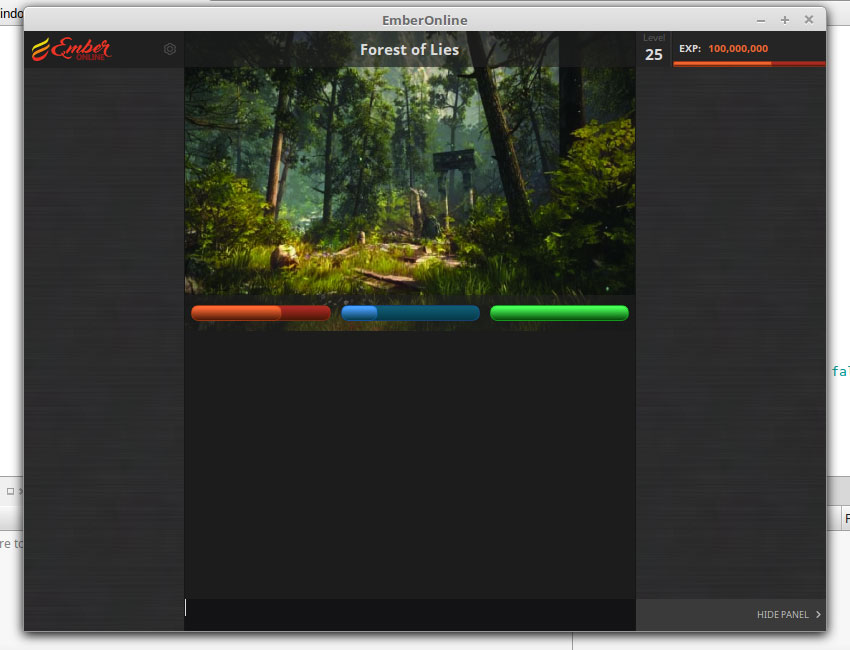Viewport: 850px width, 650px height.
Task: Click the EXP 100,000,000 value text
Action: point(737,48)
